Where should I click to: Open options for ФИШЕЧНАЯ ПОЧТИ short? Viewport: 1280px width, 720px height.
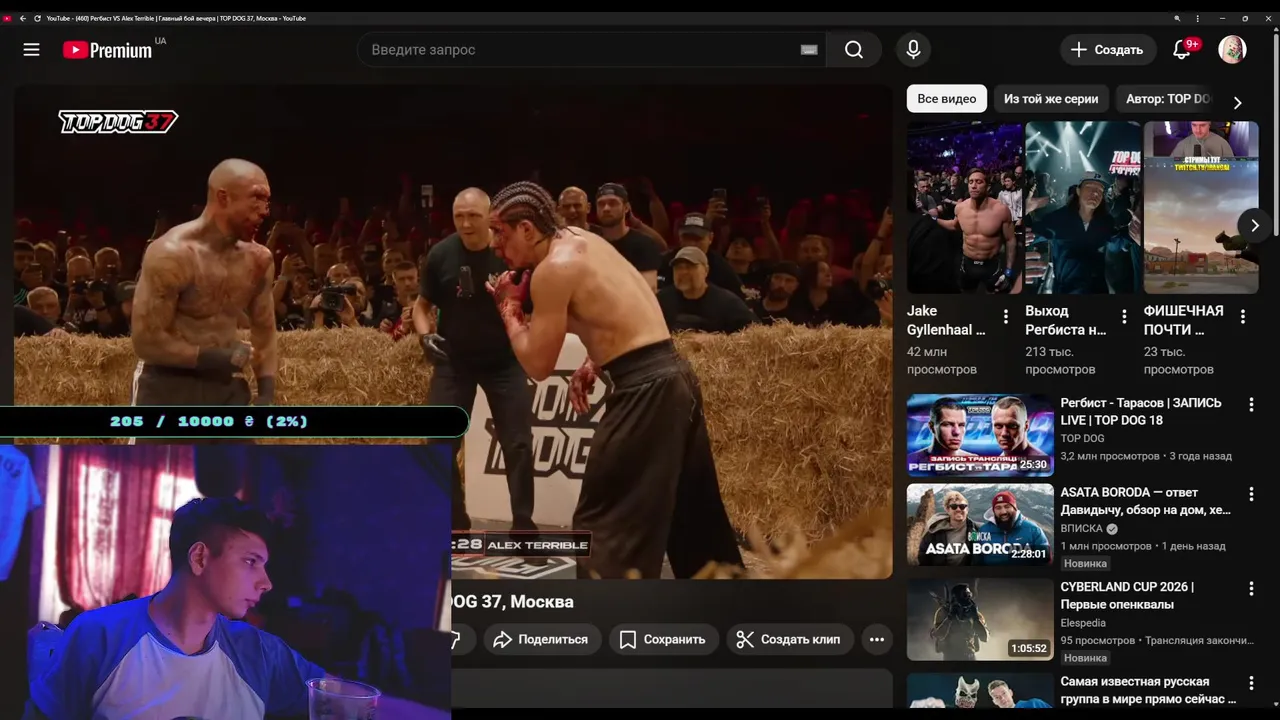click(1243, 317)
